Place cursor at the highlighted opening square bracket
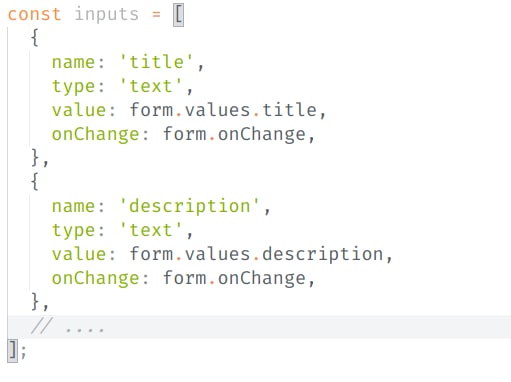The image size is (511, 382). [x=179, y=15]
